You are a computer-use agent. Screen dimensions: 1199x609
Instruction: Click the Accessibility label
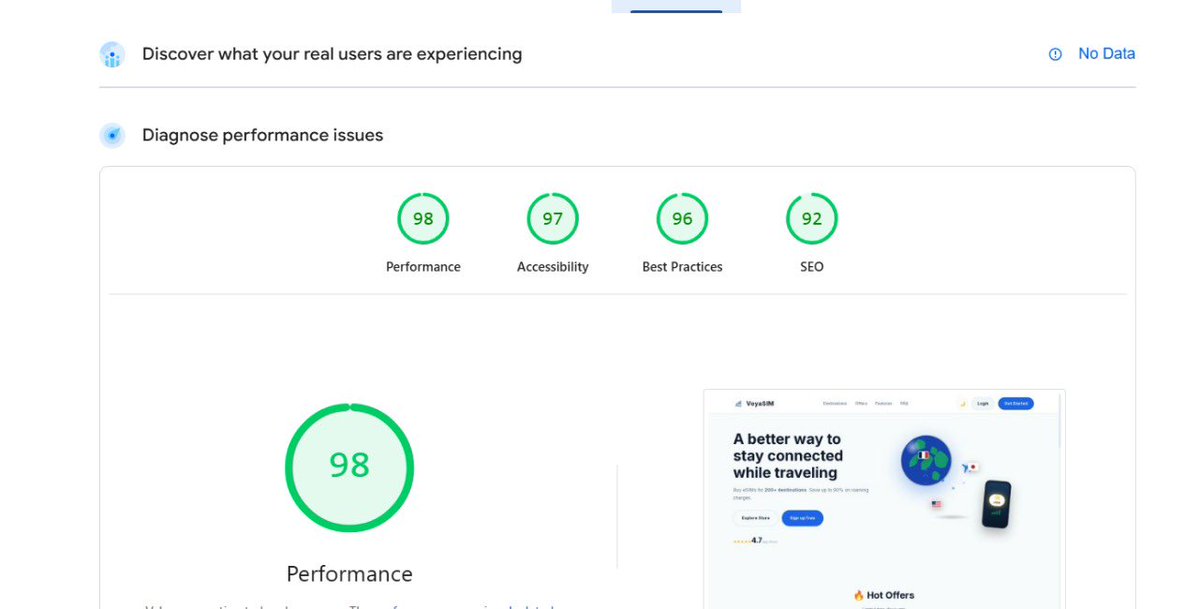[552, 267]
